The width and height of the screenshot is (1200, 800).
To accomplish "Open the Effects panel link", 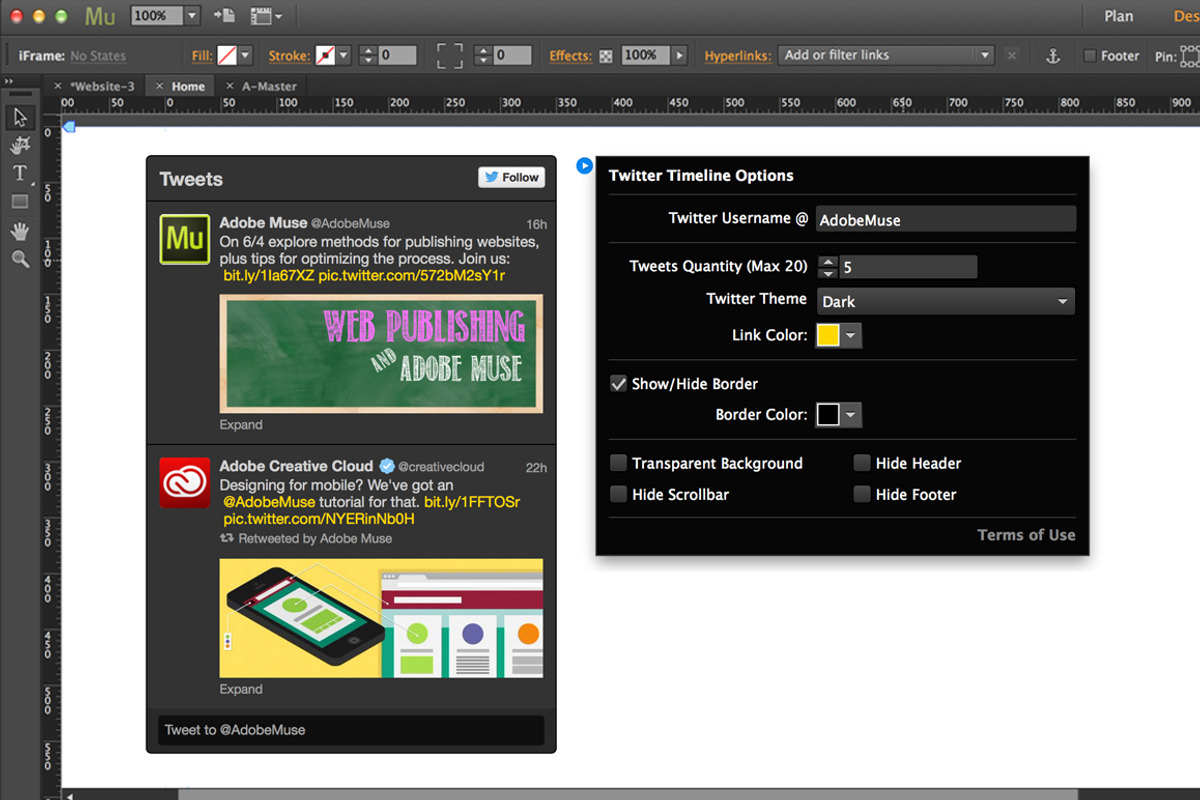I will coord(571,56).
